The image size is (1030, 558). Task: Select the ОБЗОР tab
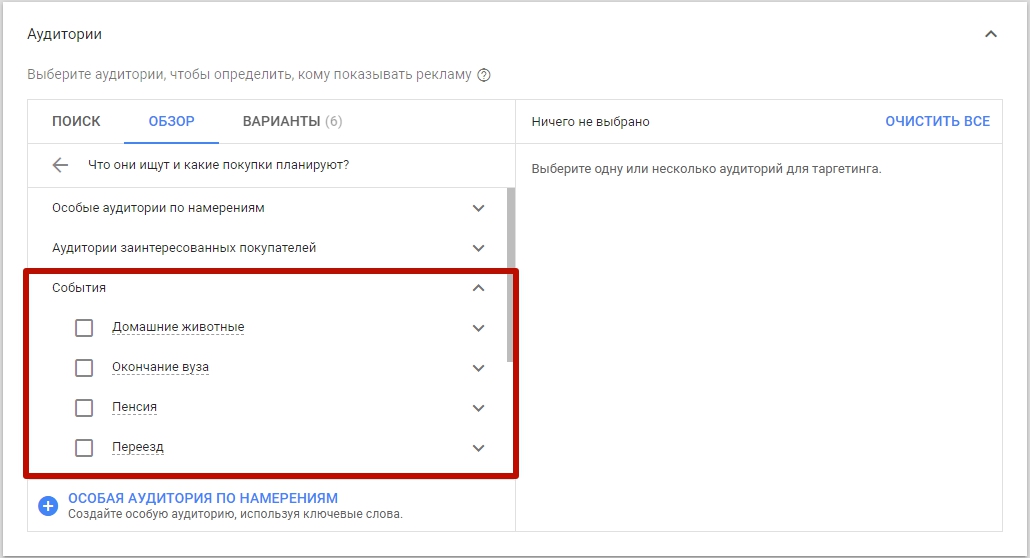click(x=171, y=122)
